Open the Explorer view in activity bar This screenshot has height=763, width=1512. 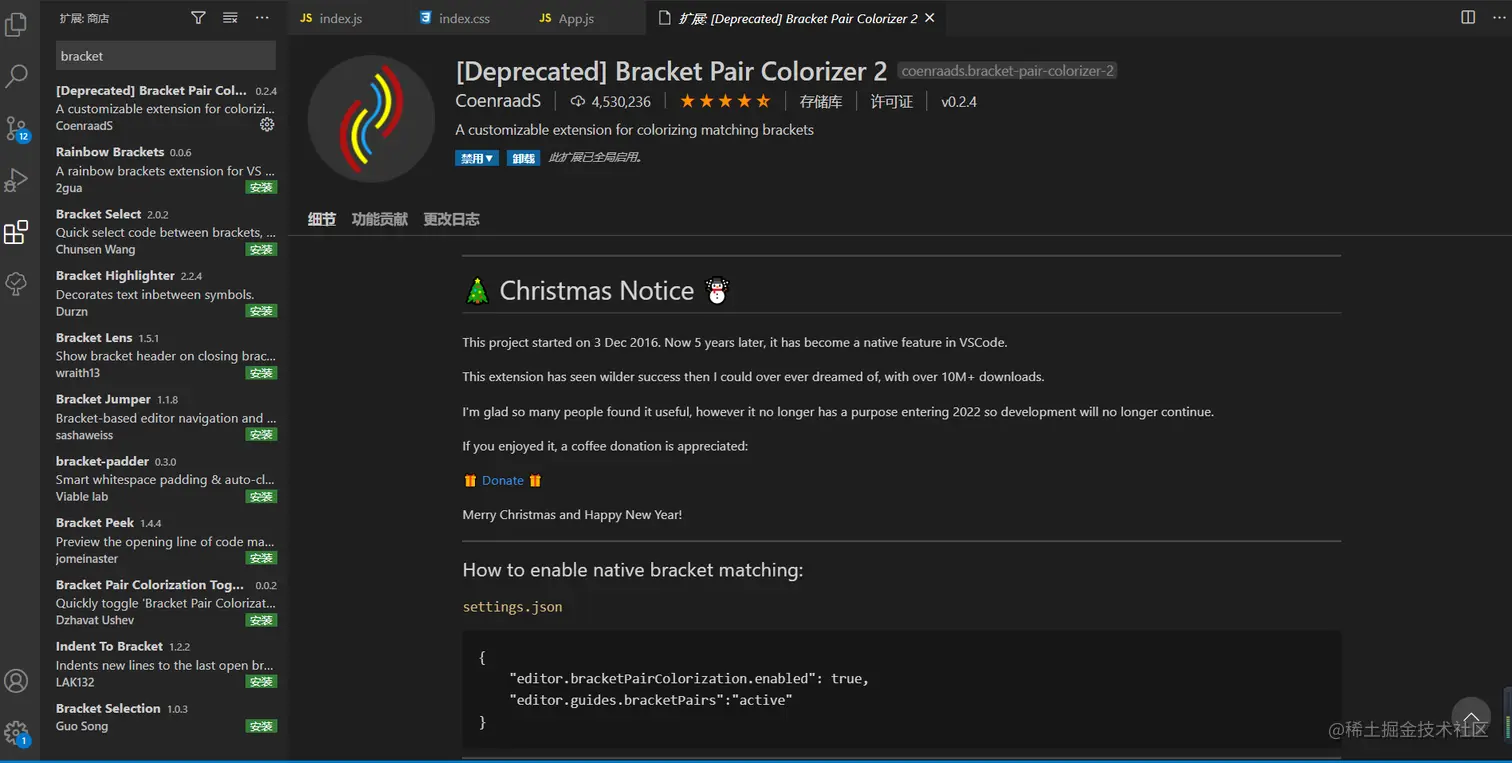click(16, 24)
